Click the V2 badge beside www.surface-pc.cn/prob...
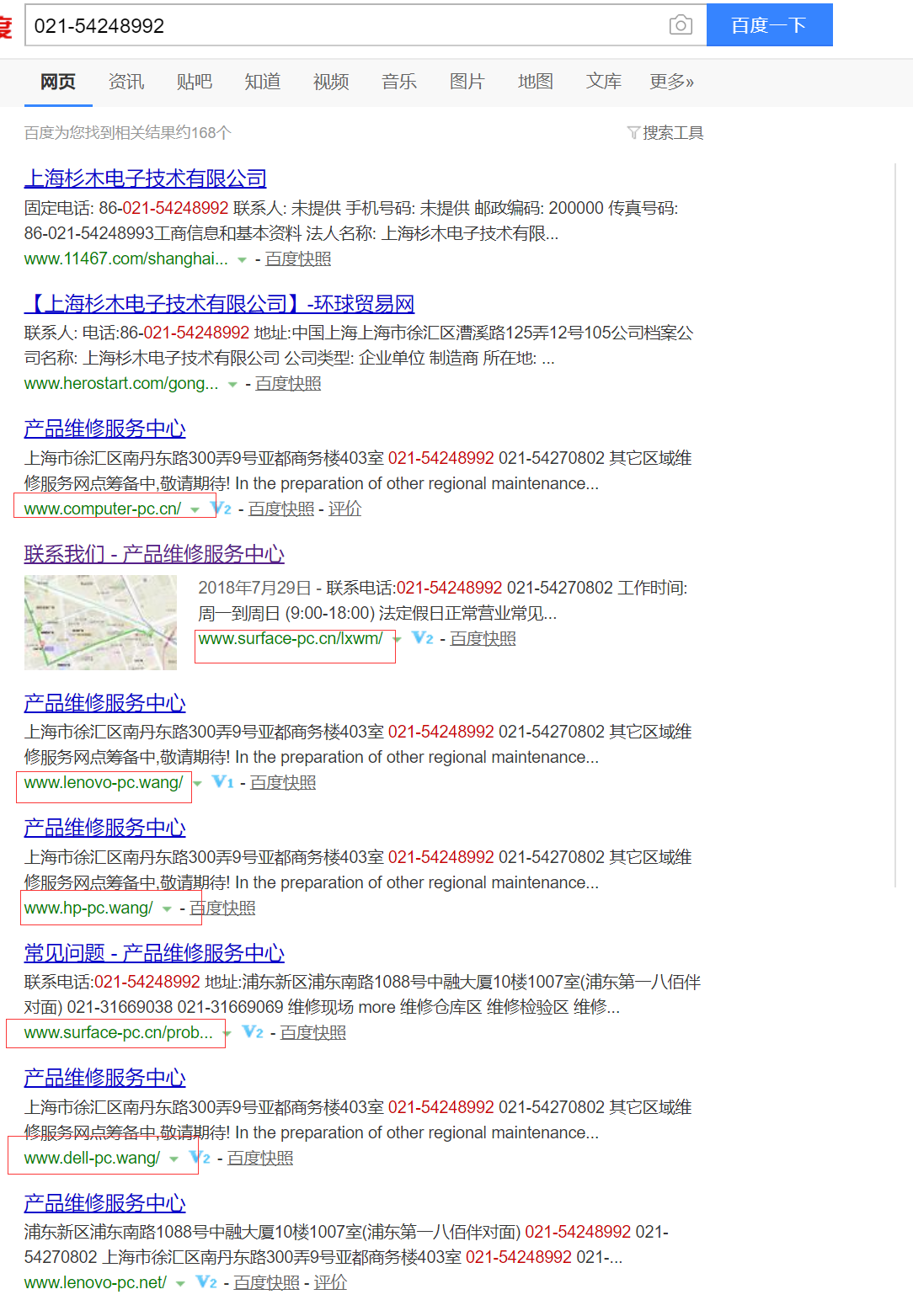The width and height of the screenshot is (913, 1316). 253,1032
